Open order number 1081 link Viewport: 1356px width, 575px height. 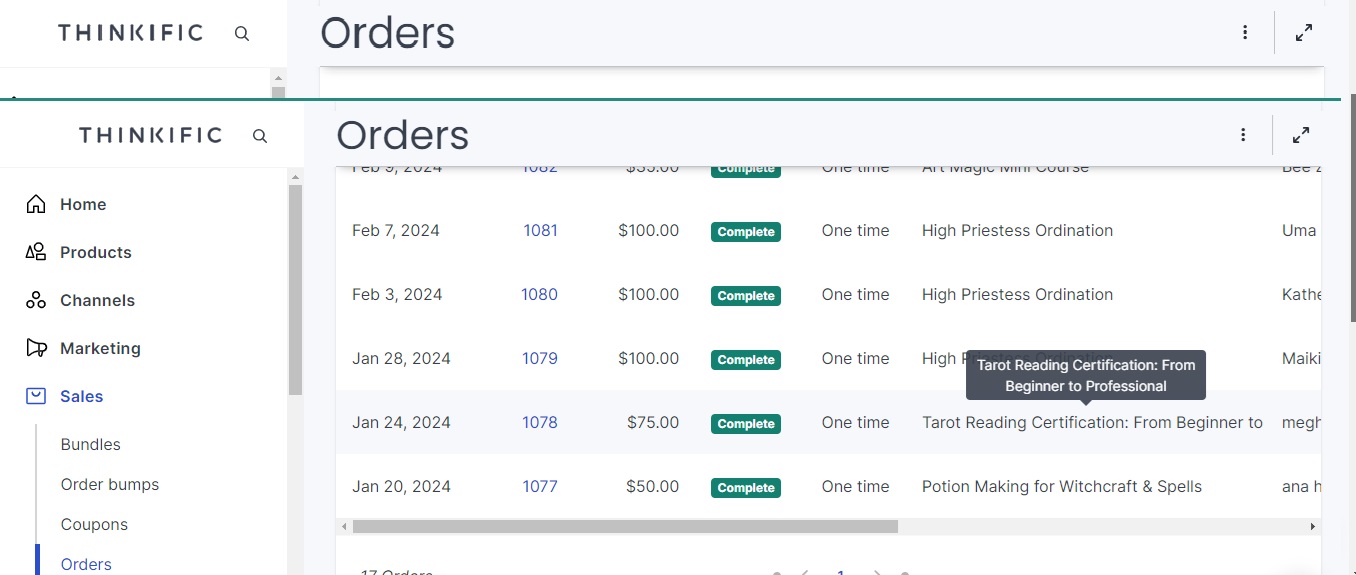click(540, 230)
